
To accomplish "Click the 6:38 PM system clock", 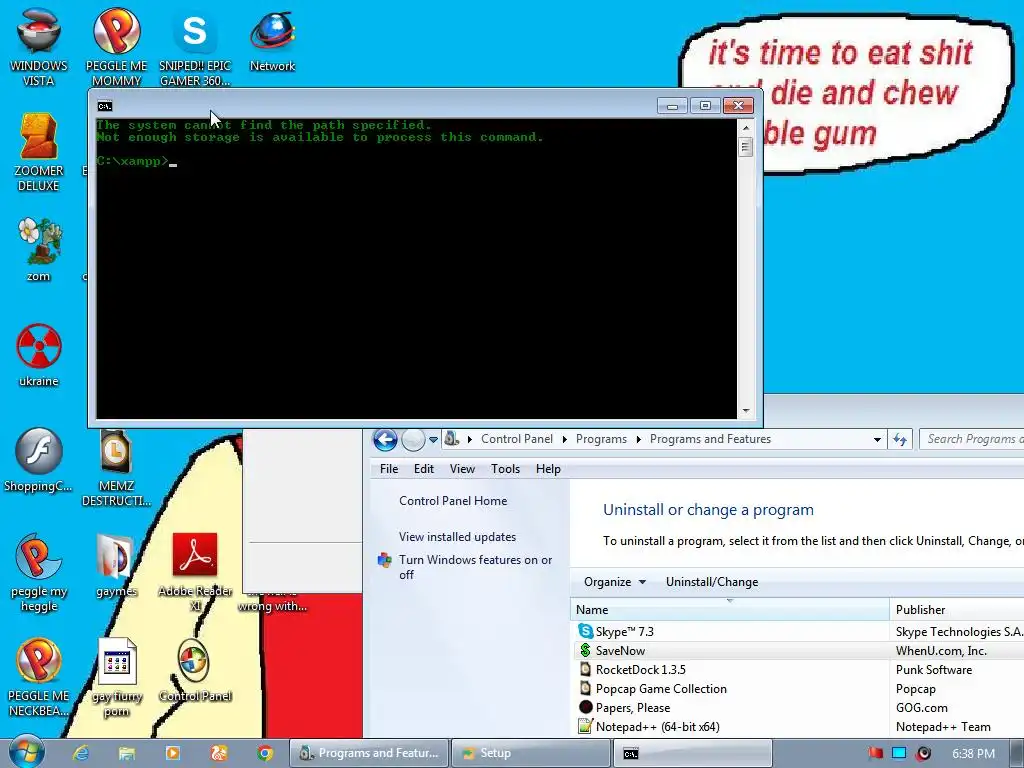I will [973, 753].
